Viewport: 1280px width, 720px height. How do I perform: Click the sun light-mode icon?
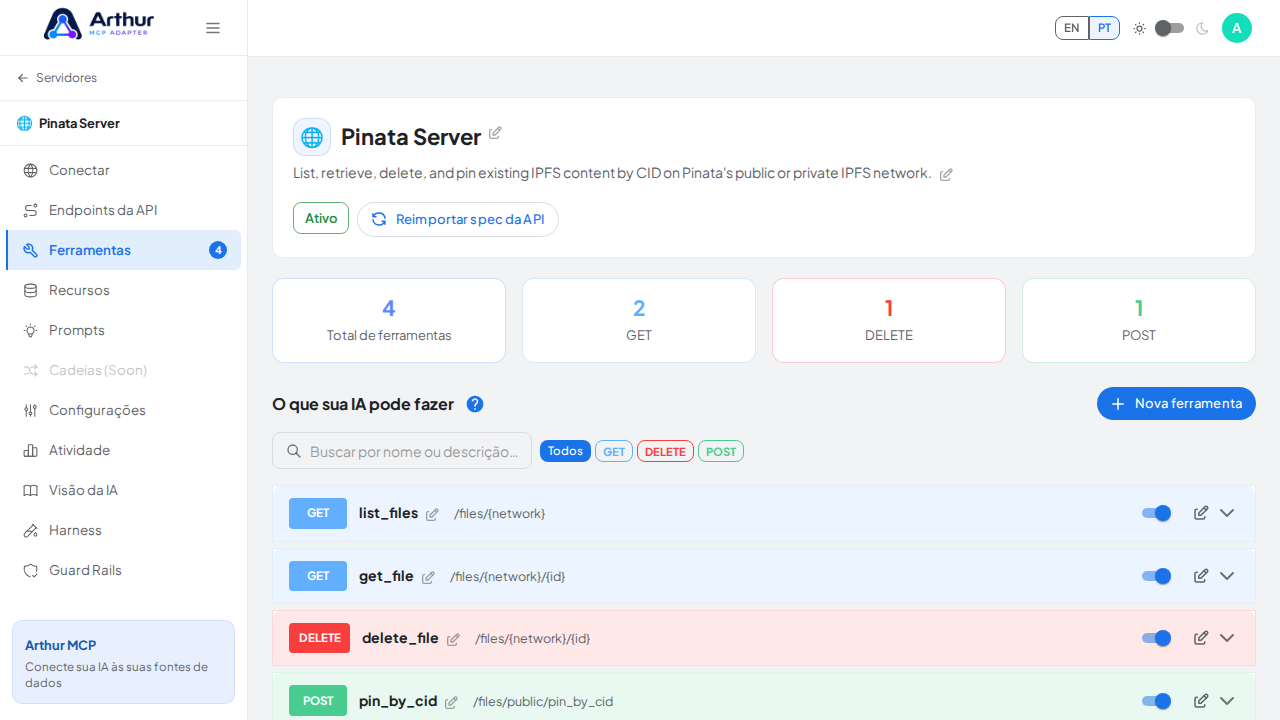click(x=1139, y=28)
